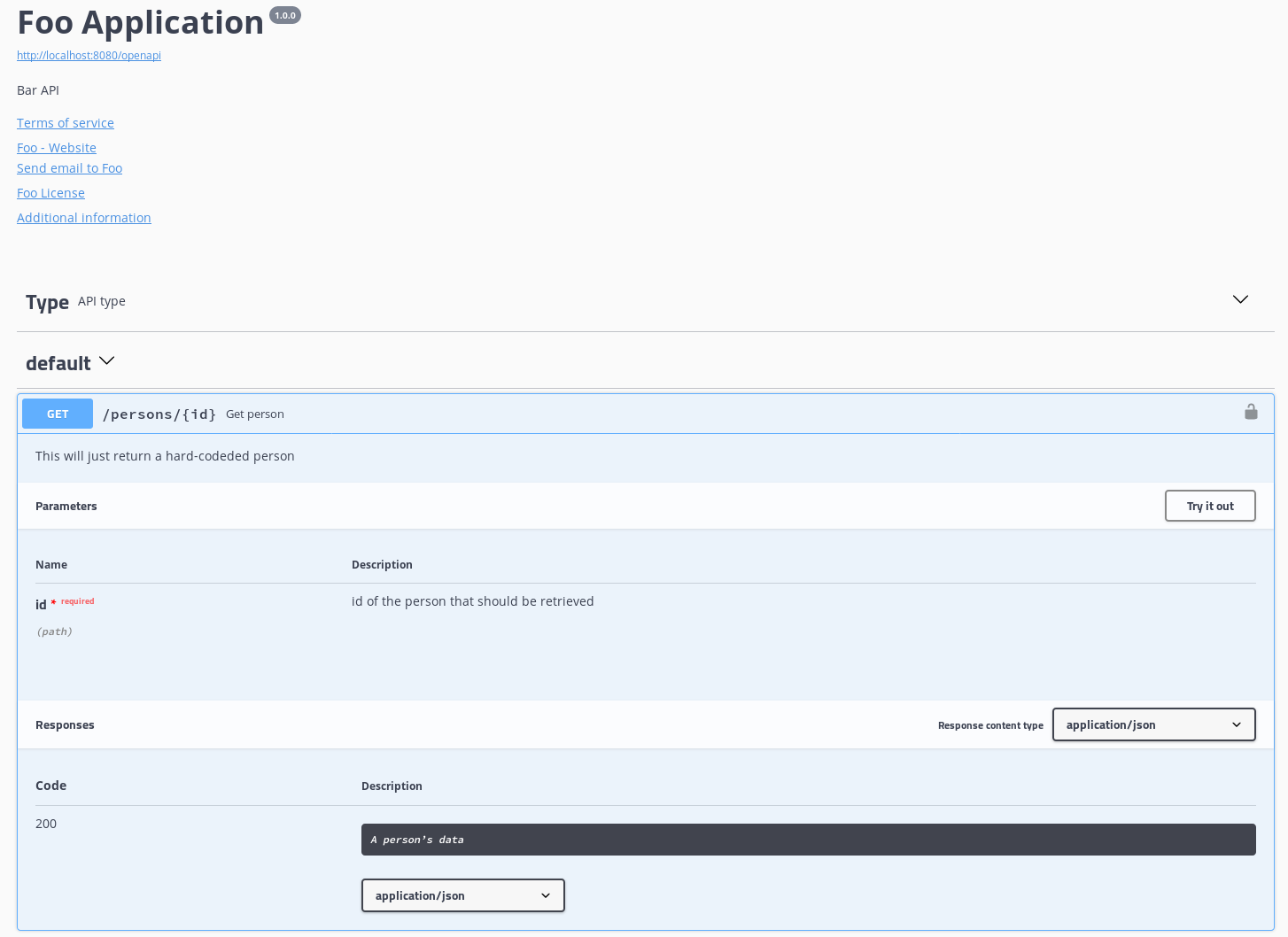This screenshot has height=937, width=1288.
Task: Open the Foo License link
Action: [50, 193]
